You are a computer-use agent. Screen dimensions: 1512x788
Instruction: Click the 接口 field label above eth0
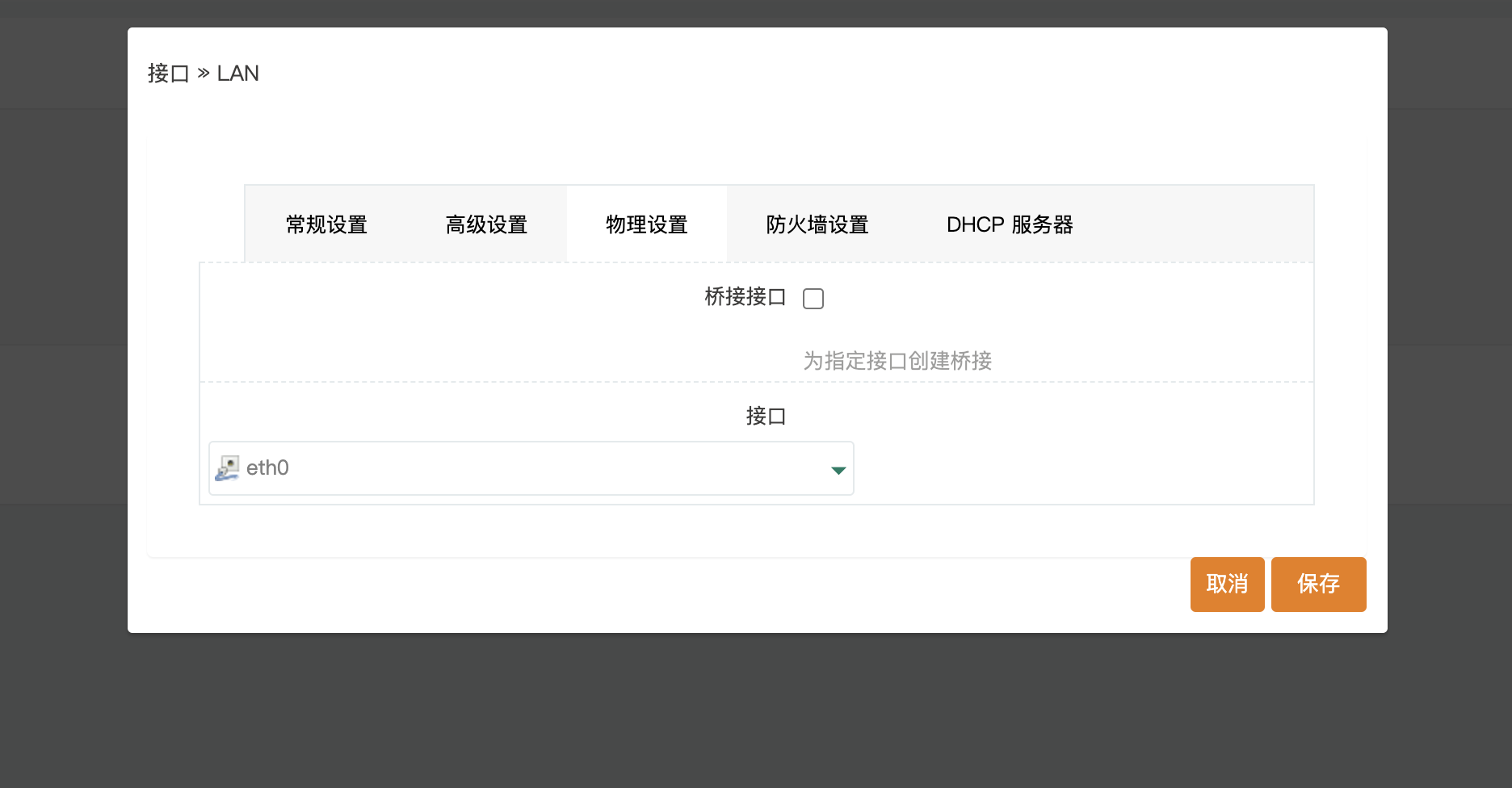pos(766,416)
